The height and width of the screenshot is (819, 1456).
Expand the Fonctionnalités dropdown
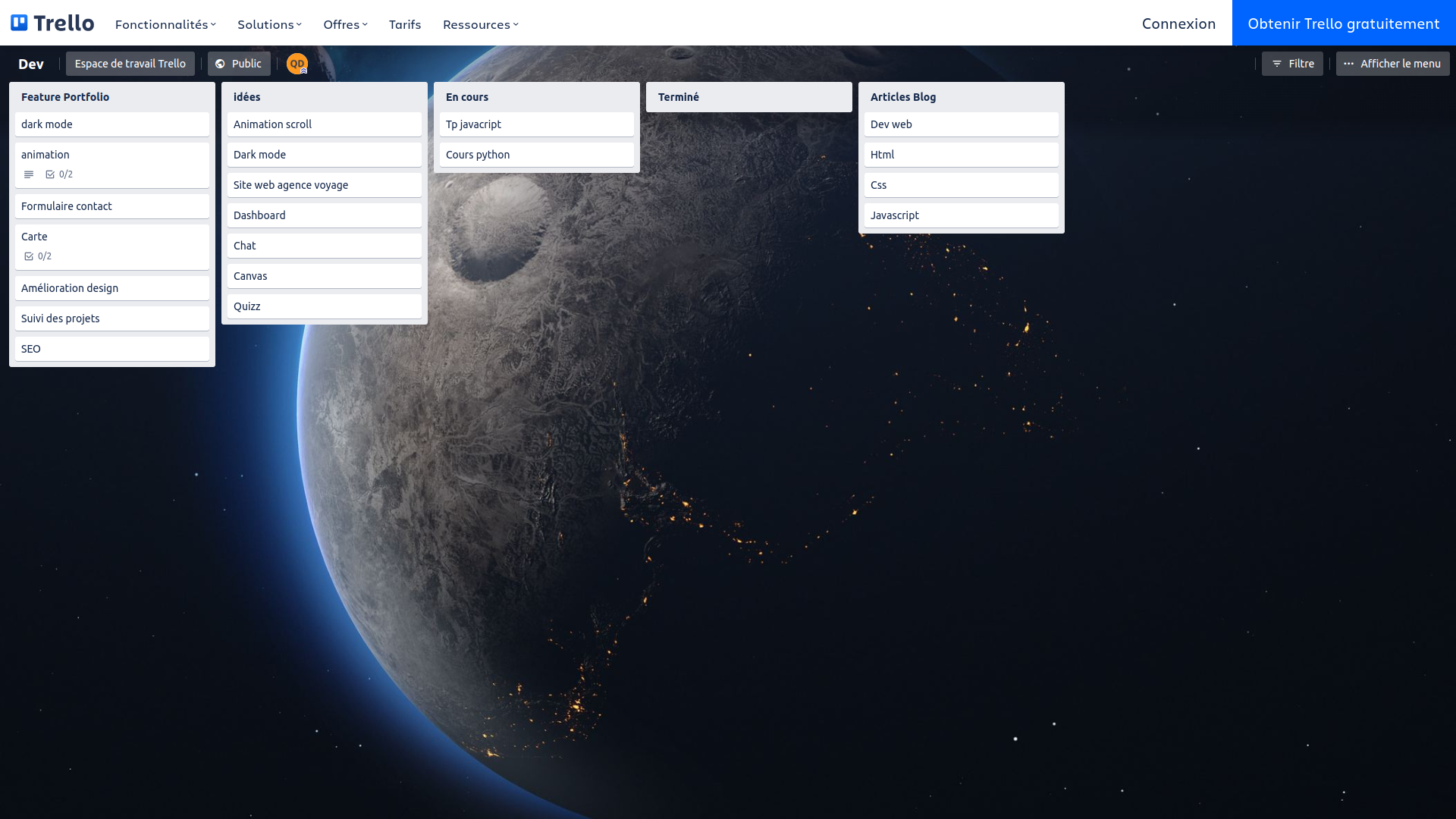pos(165,24)
